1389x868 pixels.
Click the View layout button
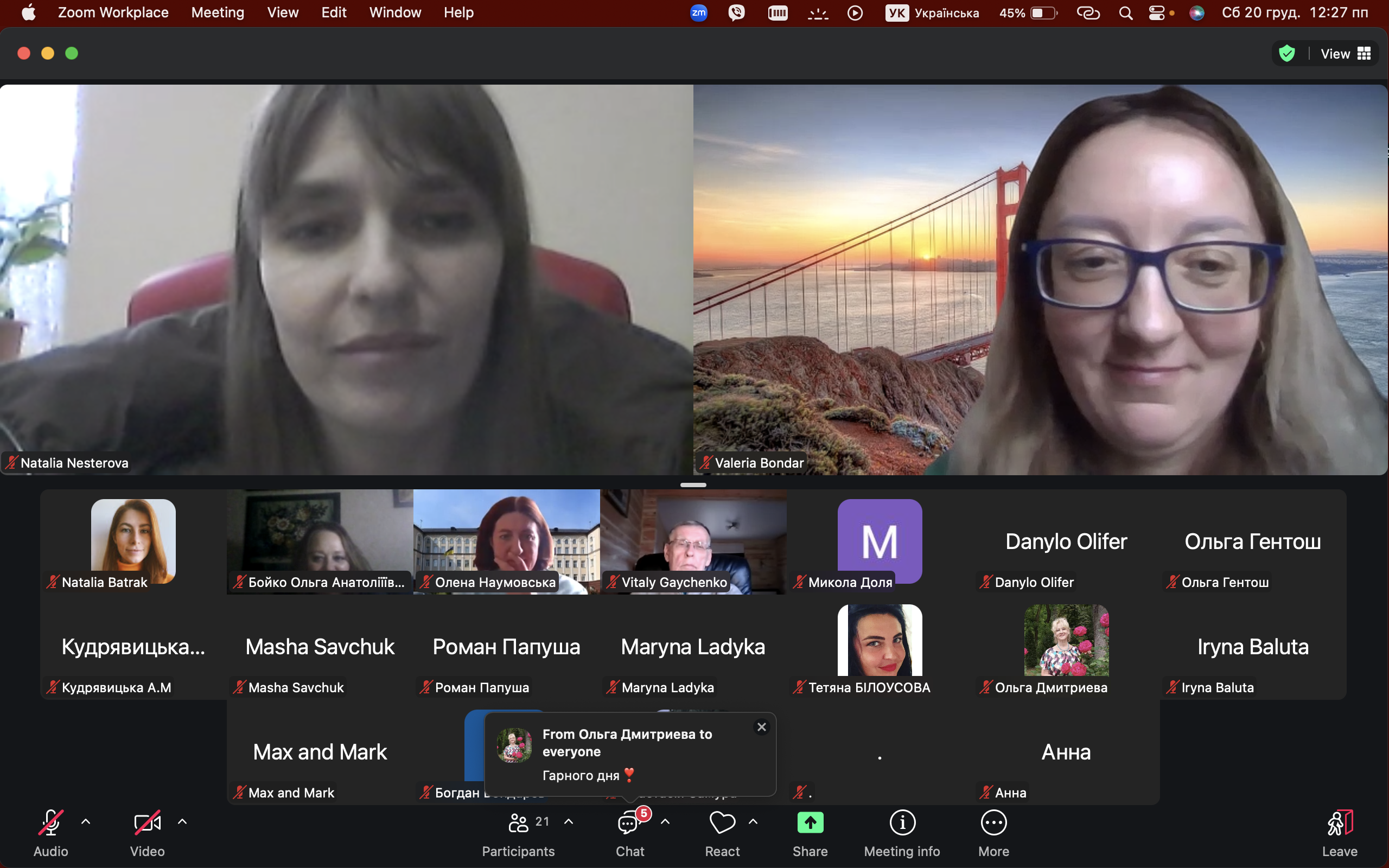(x=1346, y=53)
